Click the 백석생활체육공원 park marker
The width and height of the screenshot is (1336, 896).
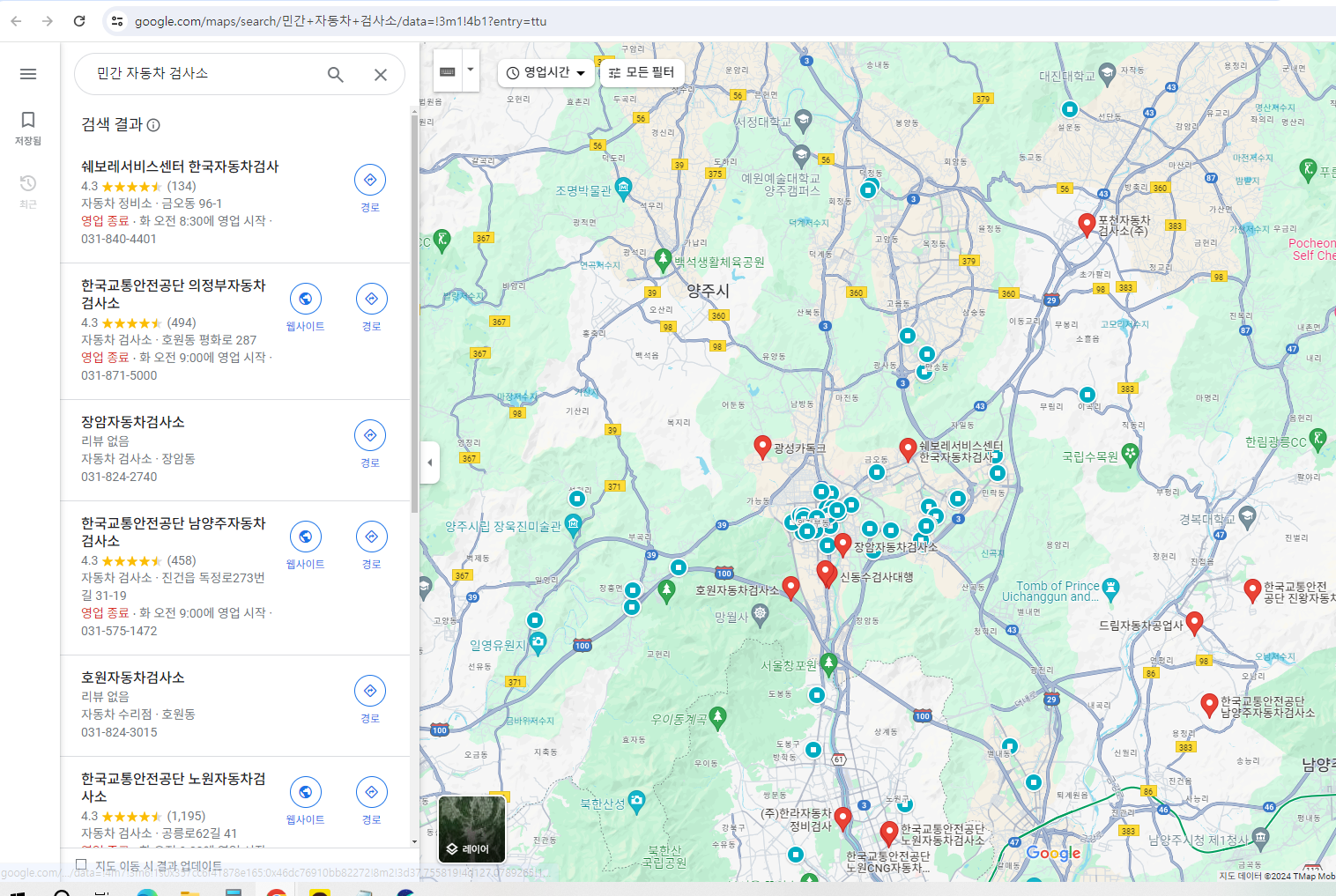tap(663, 260)
